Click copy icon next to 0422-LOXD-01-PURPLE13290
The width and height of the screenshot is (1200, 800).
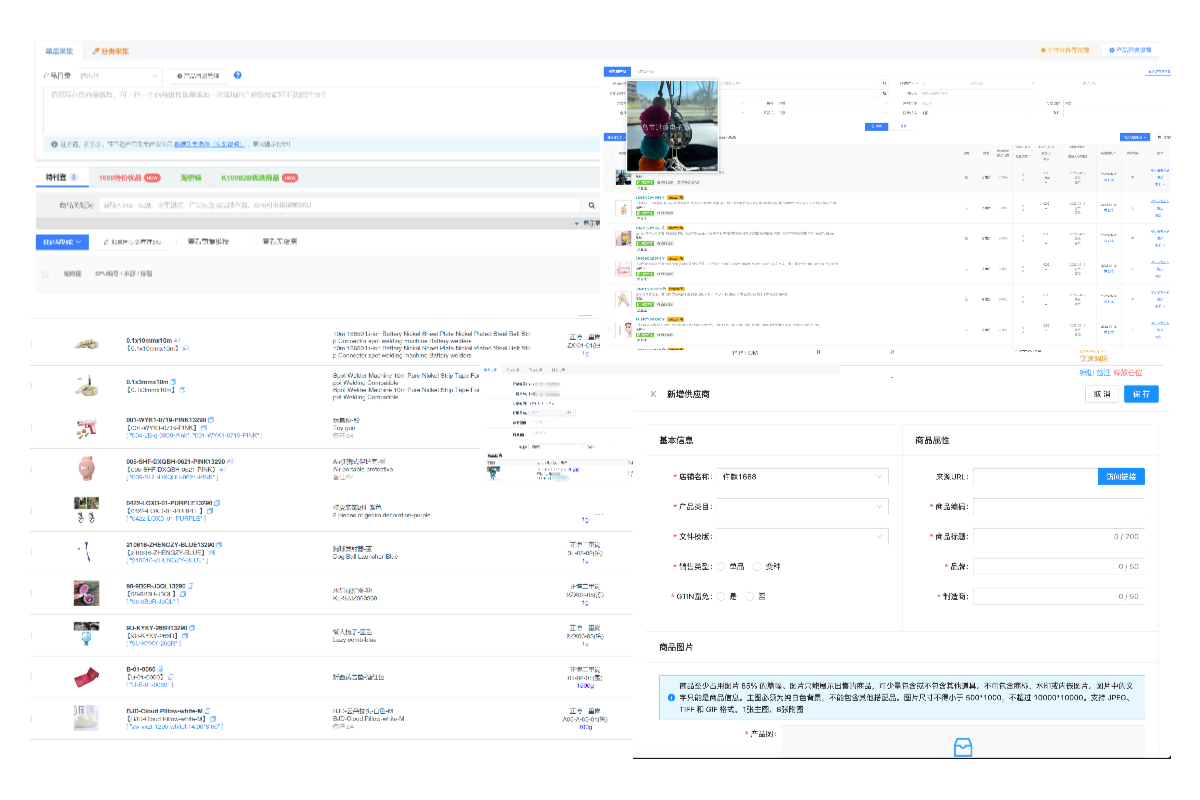point(217,501)
